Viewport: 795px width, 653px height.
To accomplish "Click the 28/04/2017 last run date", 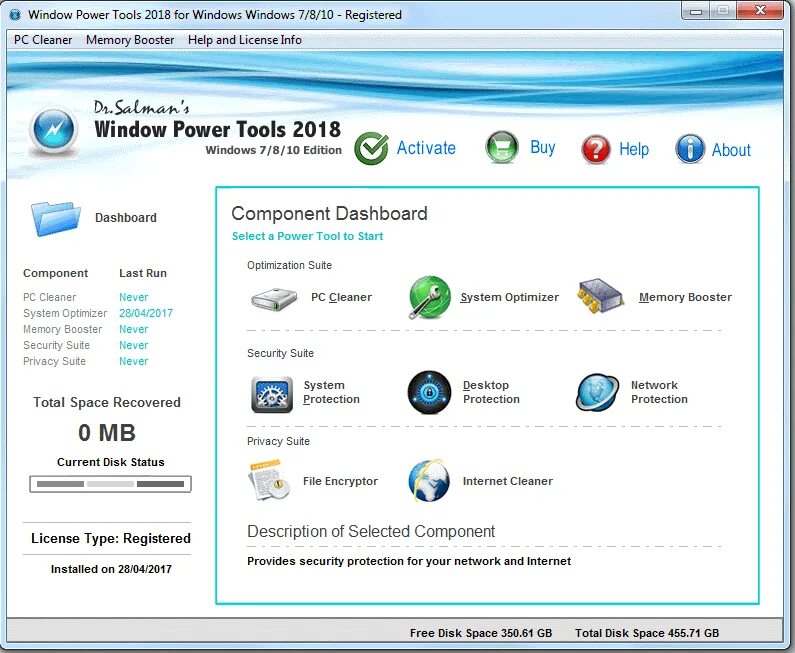I will click(146, 313).
